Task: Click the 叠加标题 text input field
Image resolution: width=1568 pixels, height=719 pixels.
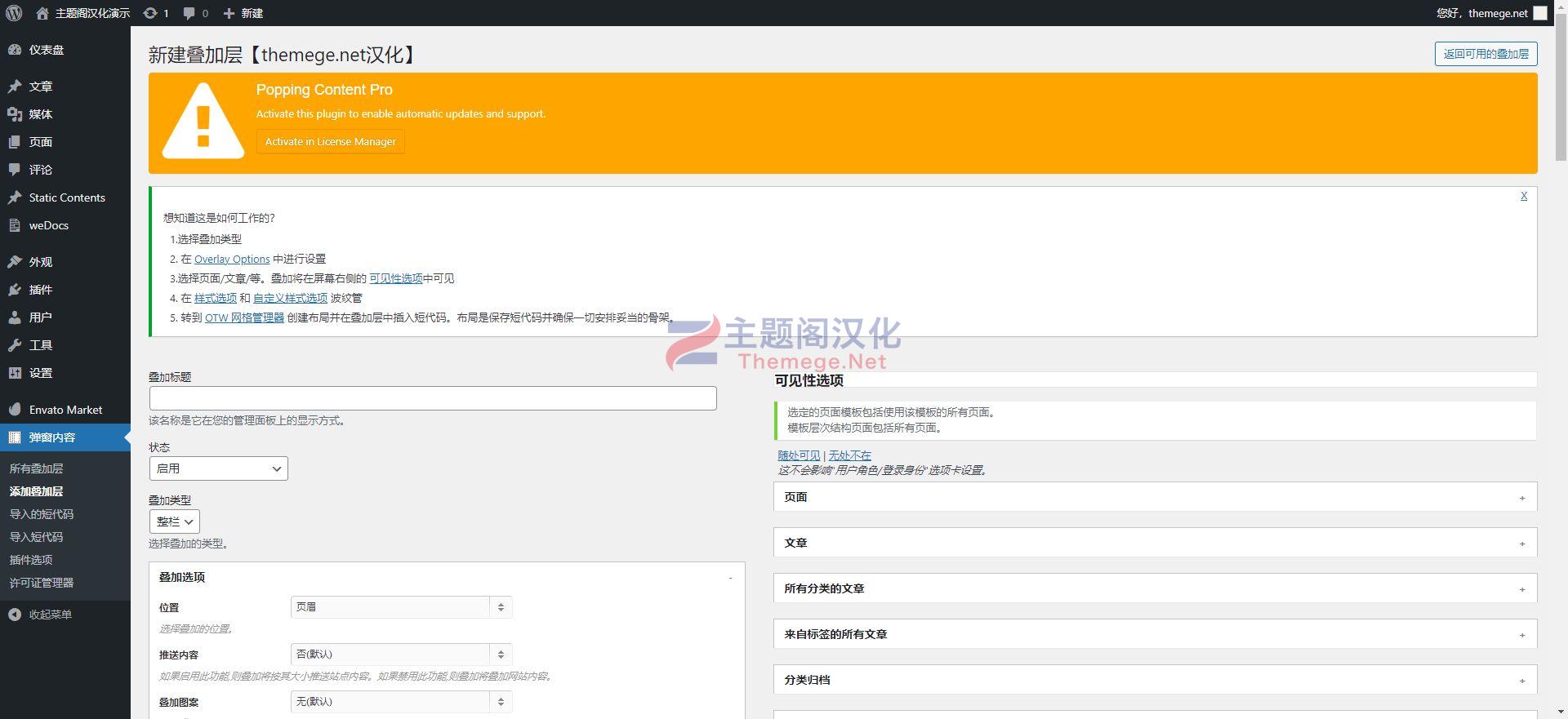Action: point(433,398)
